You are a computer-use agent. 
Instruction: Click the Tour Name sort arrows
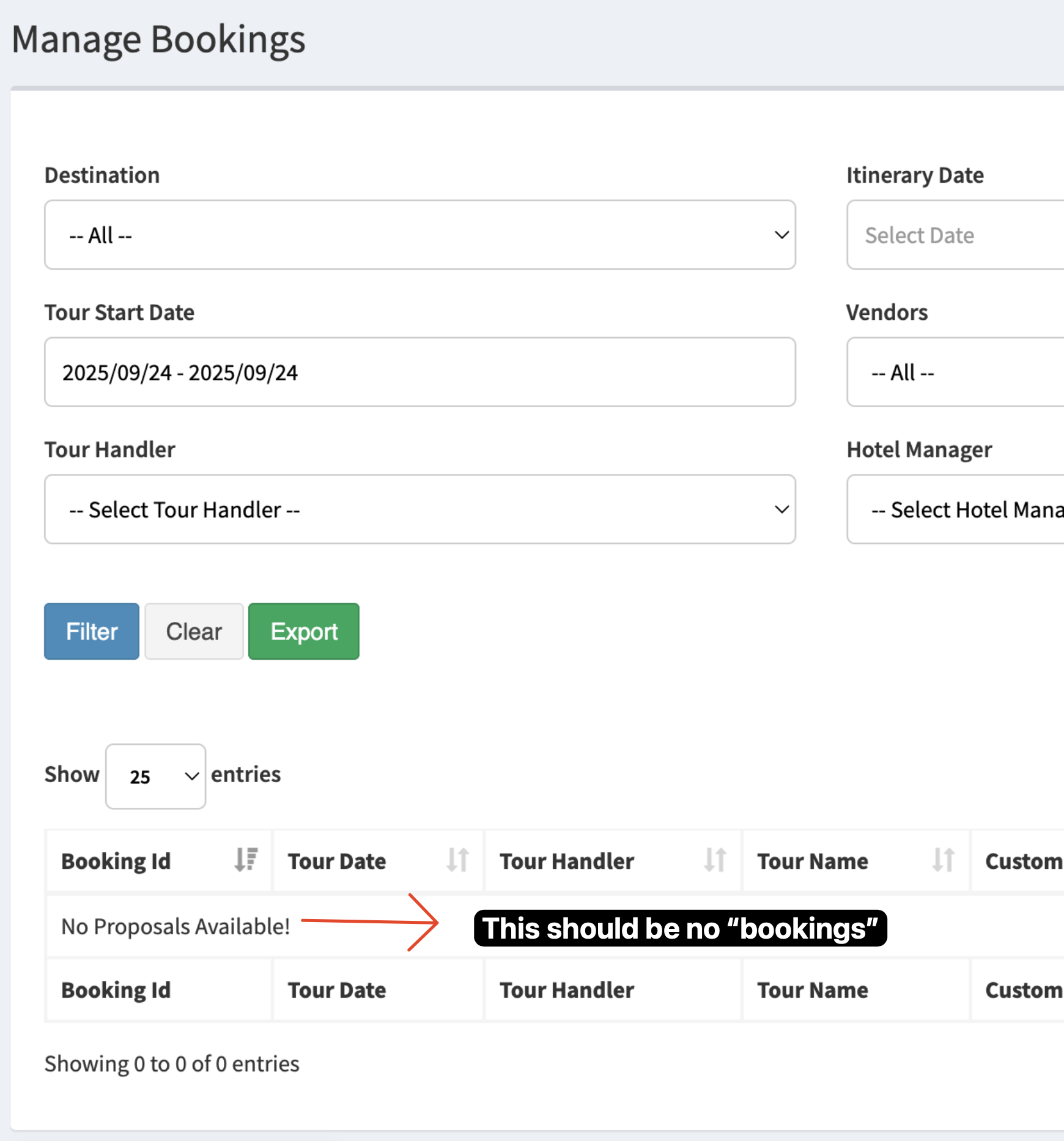pos(943,860)
